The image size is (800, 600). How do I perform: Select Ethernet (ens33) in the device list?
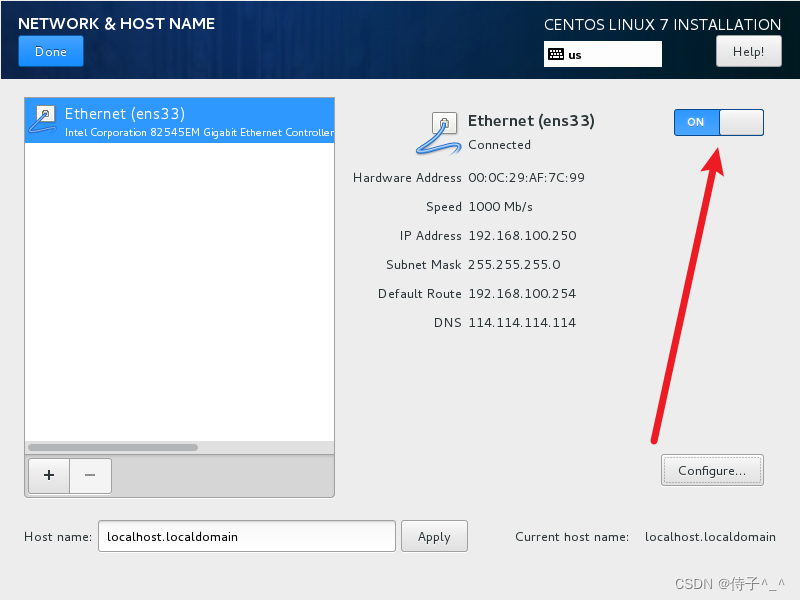pyautogui.click(x=180, y=120)
